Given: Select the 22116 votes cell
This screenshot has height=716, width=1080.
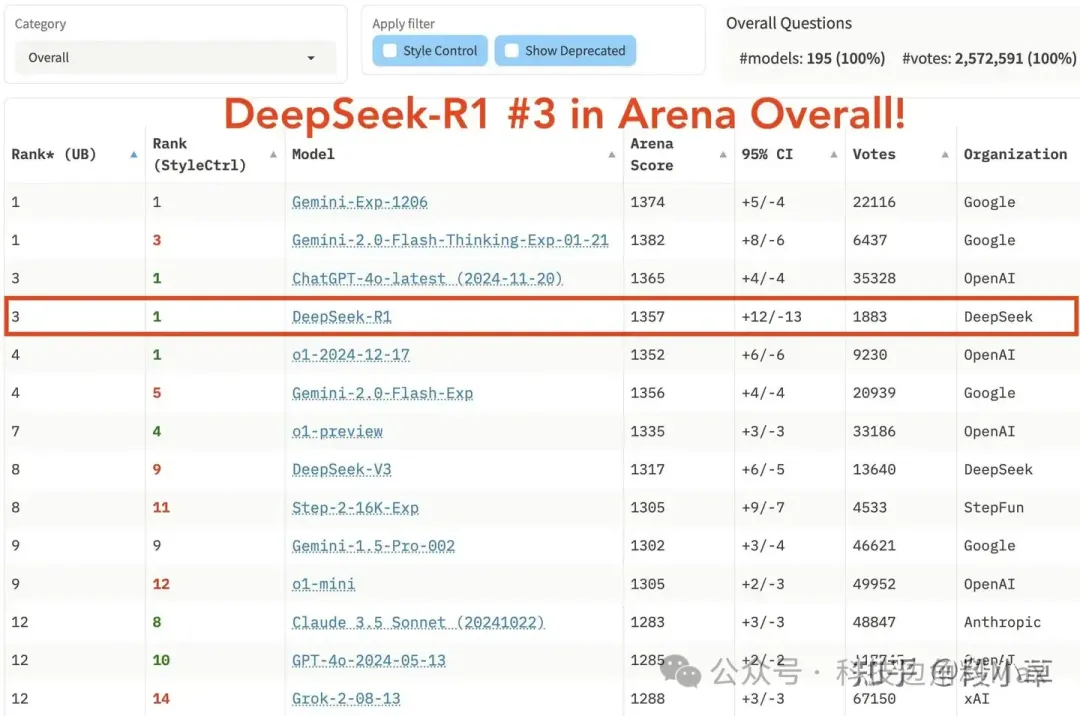Looking at the screenshot, I should pos(874,202).
